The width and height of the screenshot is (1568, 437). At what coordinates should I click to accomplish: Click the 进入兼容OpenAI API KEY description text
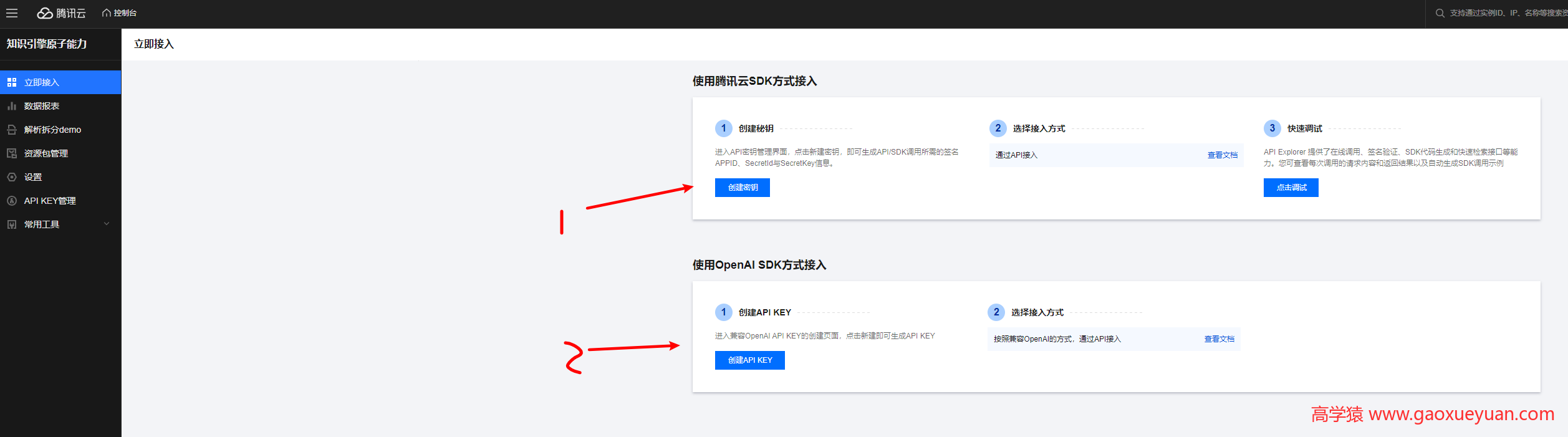825,336
